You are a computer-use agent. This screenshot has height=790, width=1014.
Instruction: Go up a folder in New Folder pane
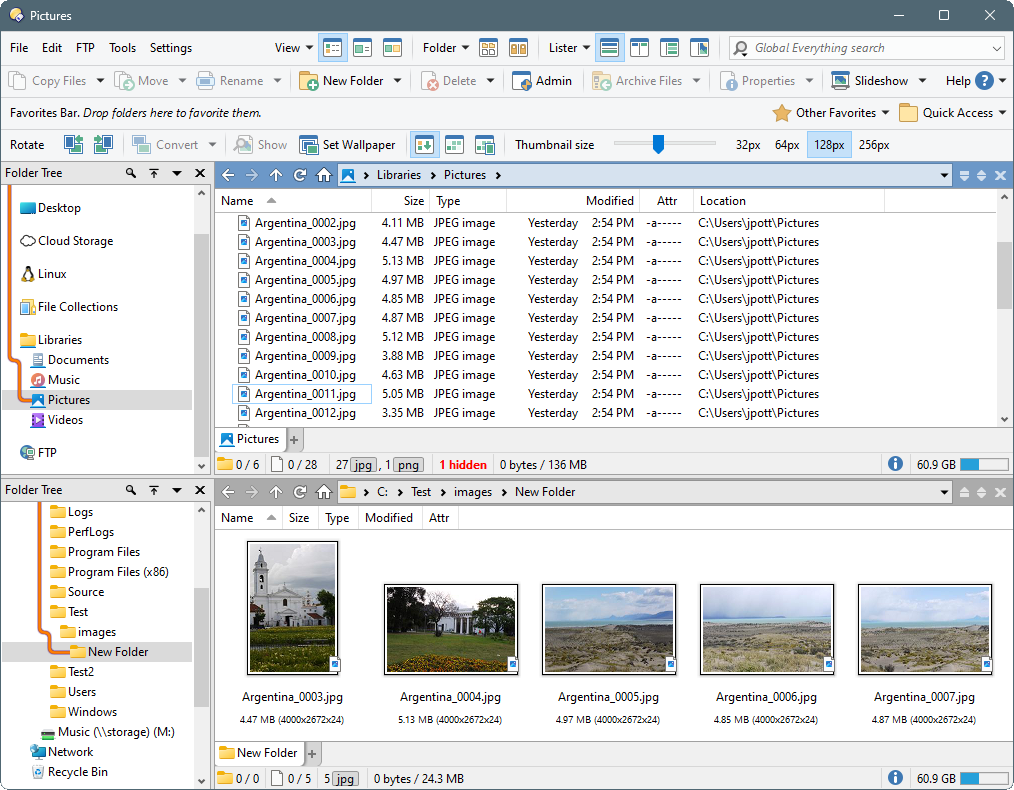[x=276, y=492]
